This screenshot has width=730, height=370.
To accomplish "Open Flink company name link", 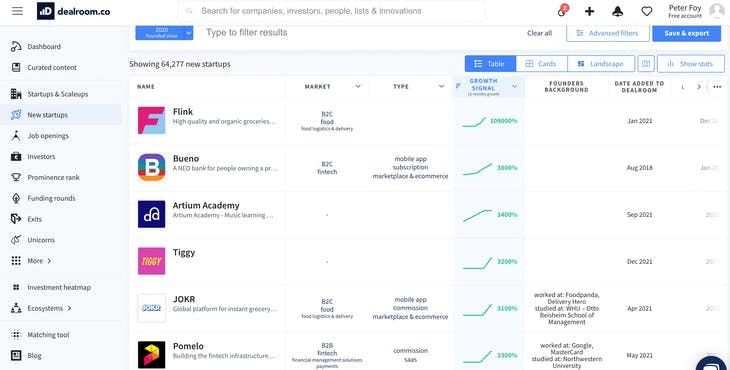I will [x=182, y=112].
